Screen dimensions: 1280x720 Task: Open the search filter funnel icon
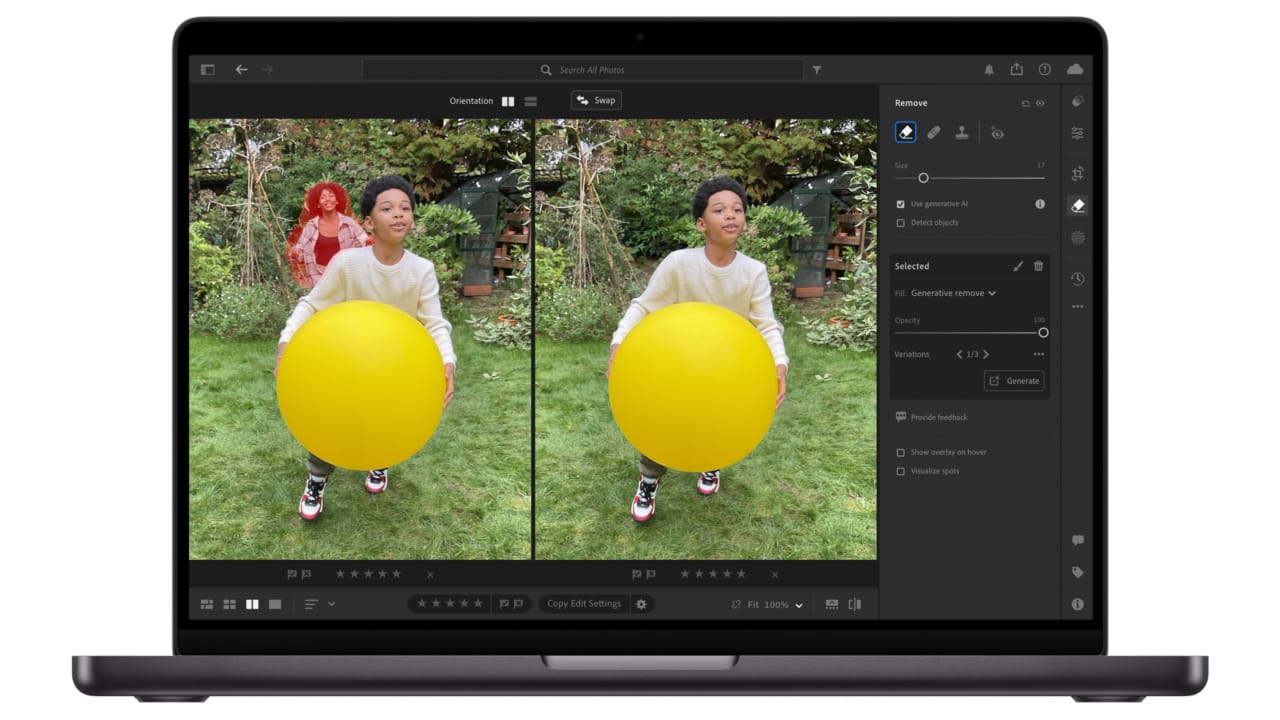[817, 70]
